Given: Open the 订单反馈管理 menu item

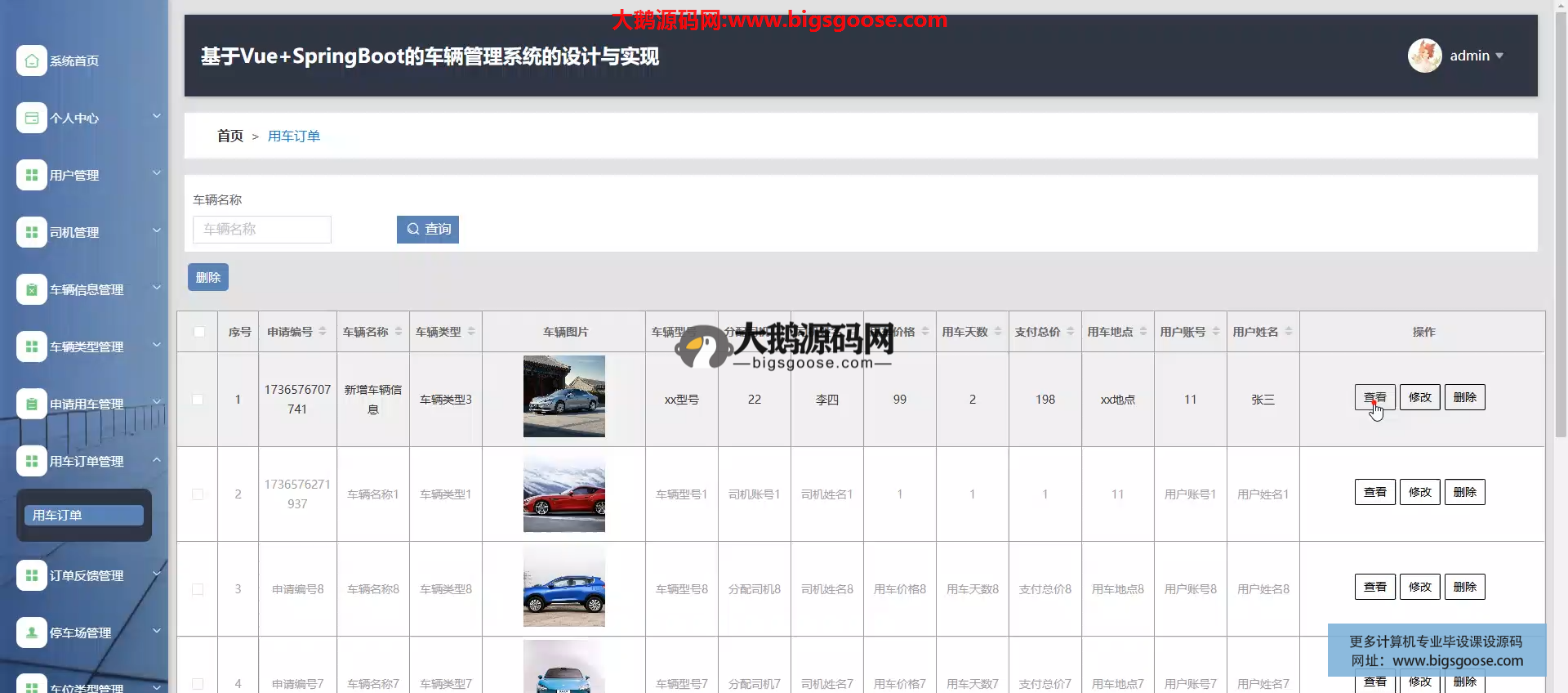Looking at the screenshot, I should [87, 575].
